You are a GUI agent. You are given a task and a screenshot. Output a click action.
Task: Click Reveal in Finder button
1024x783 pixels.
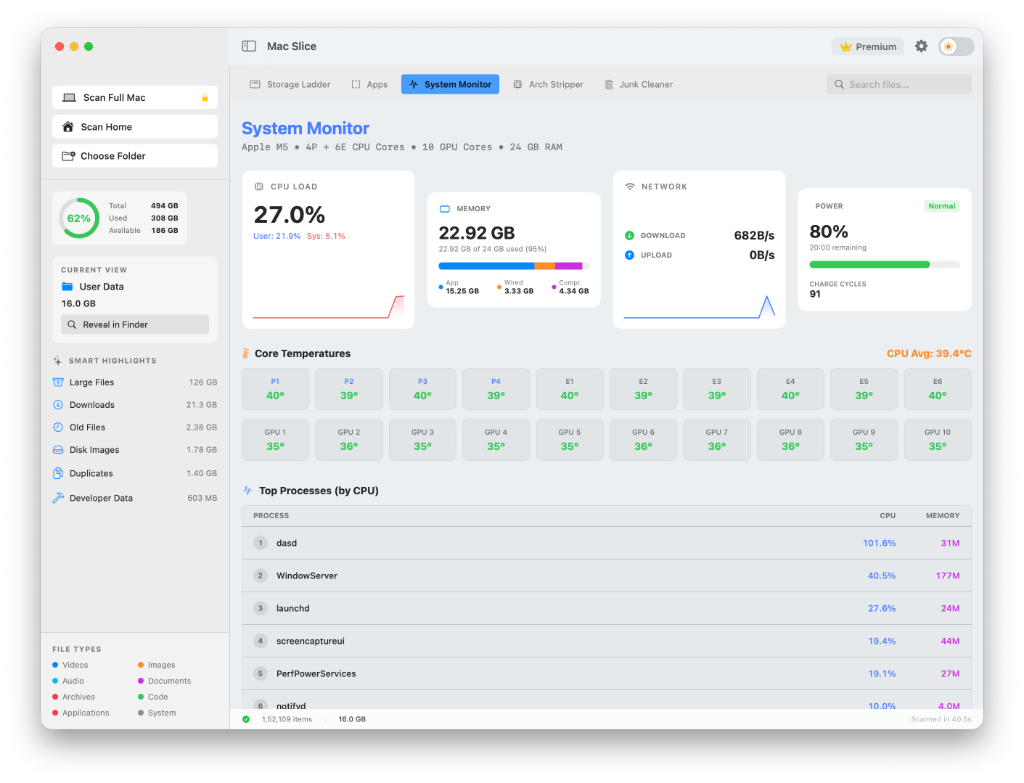pos(135,325)
